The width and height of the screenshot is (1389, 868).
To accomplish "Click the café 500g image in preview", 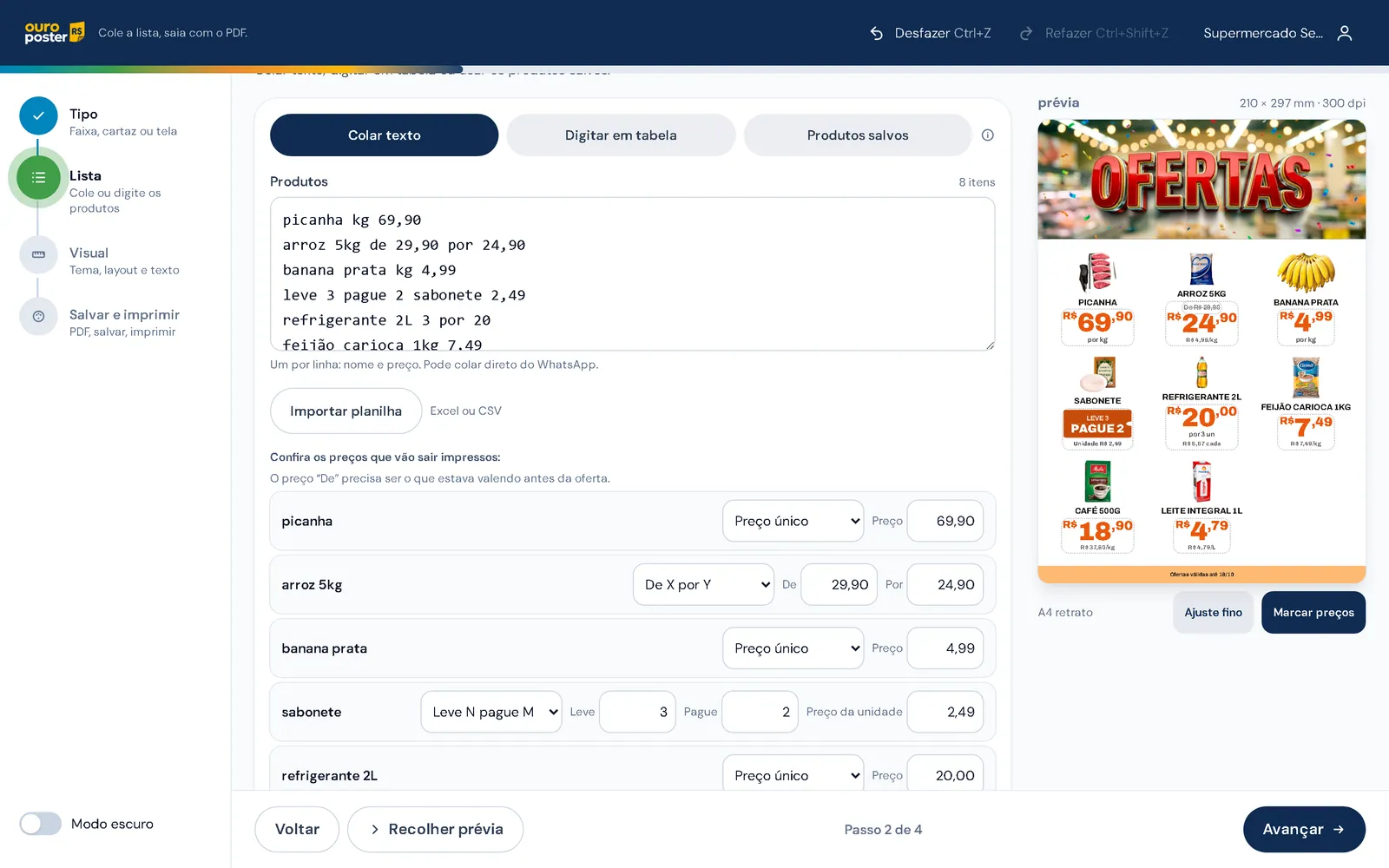I will [x=1097, y=482].
